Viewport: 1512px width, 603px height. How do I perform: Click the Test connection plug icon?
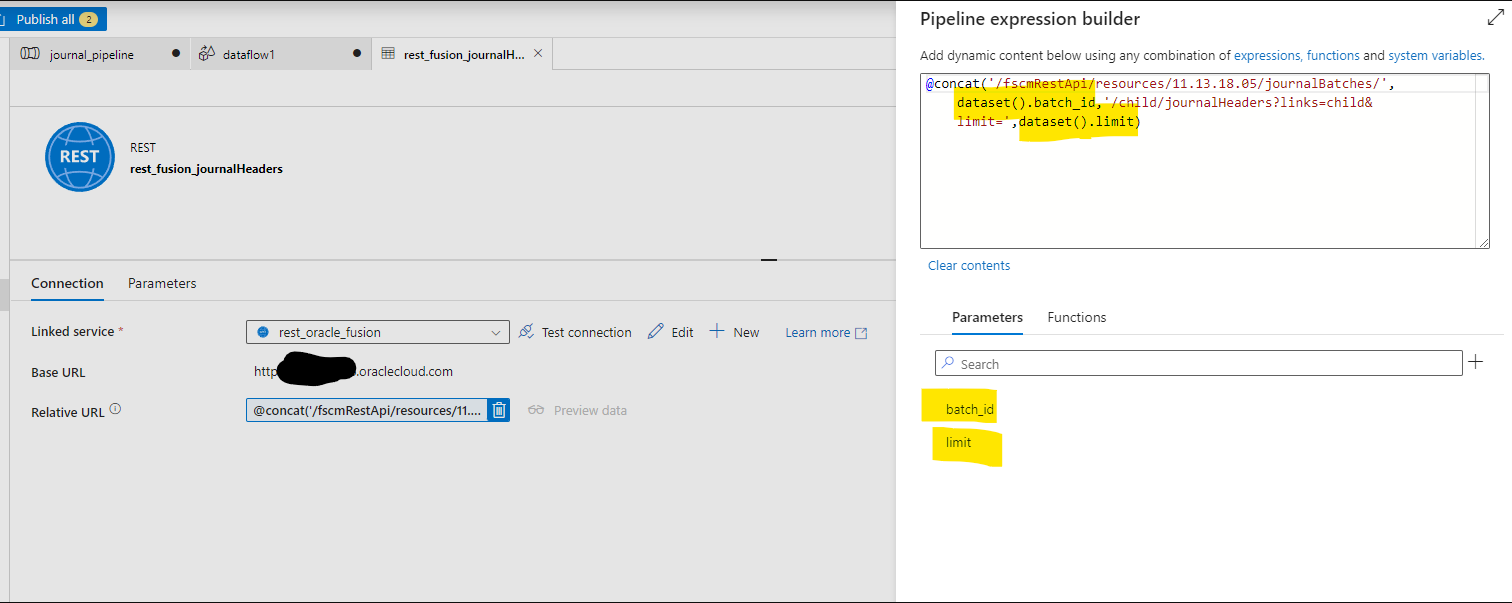coord(527,331)
